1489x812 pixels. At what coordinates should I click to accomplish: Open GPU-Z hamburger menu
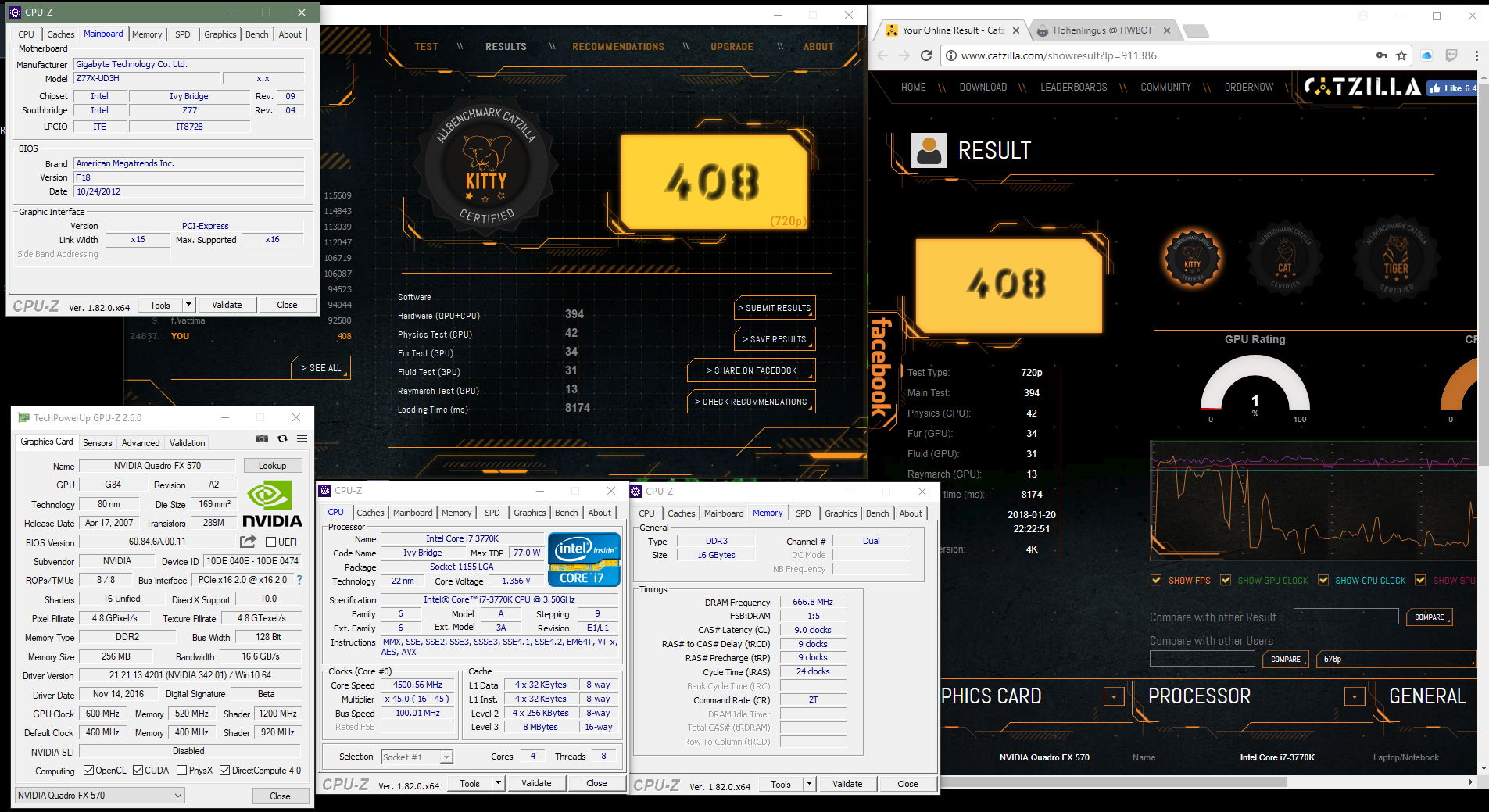pyautogui.click(x=302, y=439)
